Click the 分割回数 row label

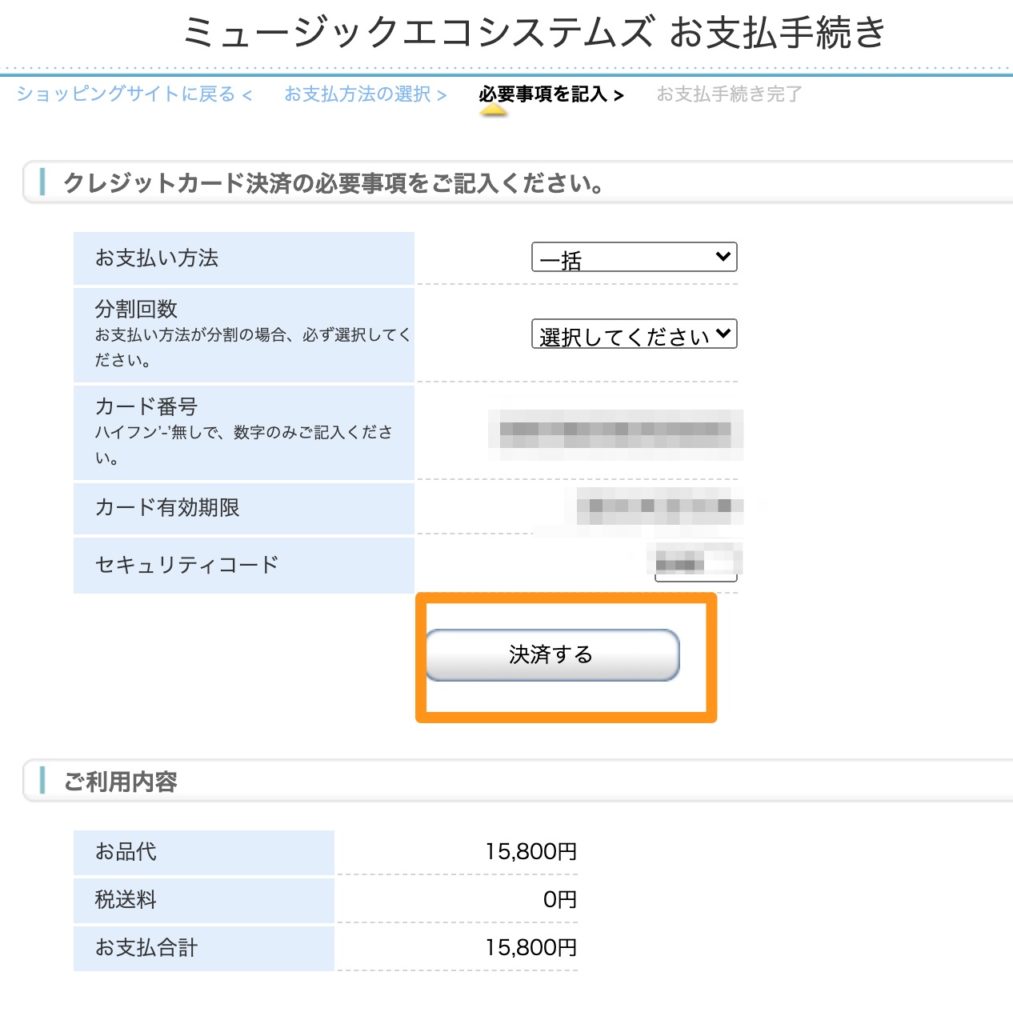136,308
